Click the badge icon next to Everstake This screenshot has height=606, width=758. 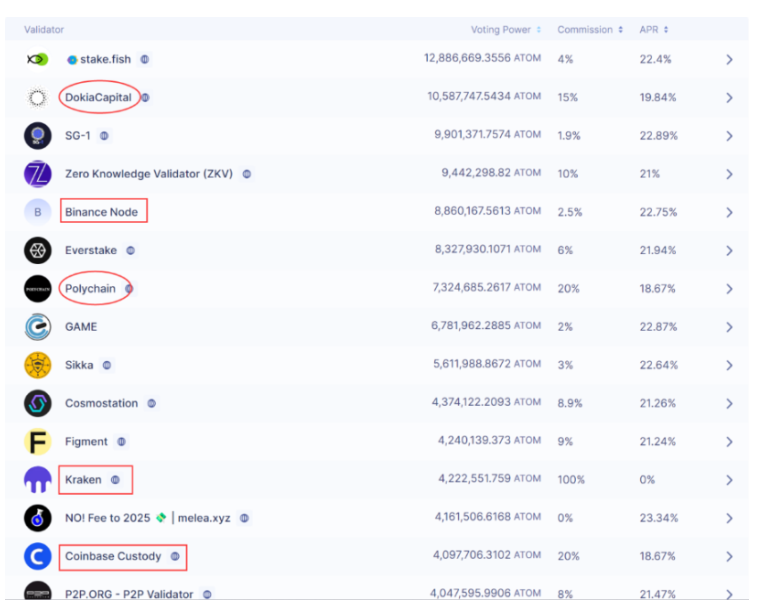[131, 250]
